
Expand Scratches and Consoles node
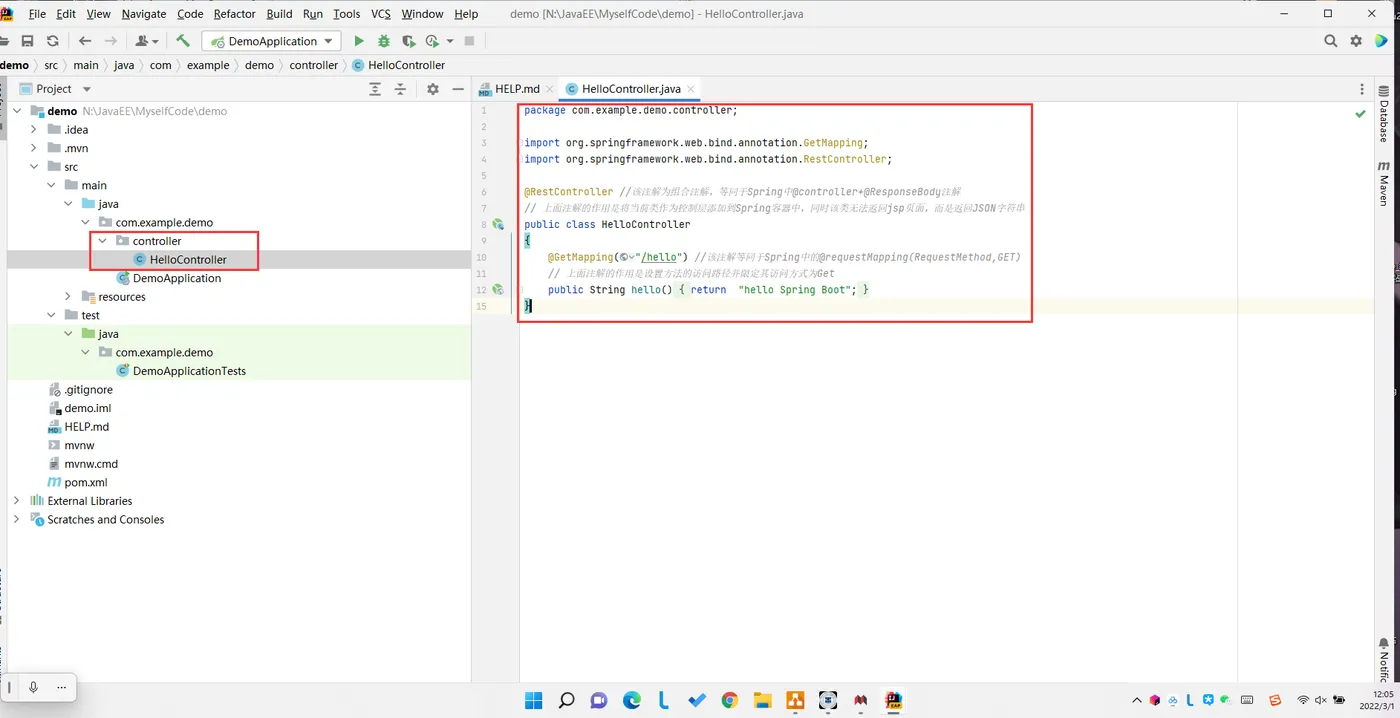point(16,519)
